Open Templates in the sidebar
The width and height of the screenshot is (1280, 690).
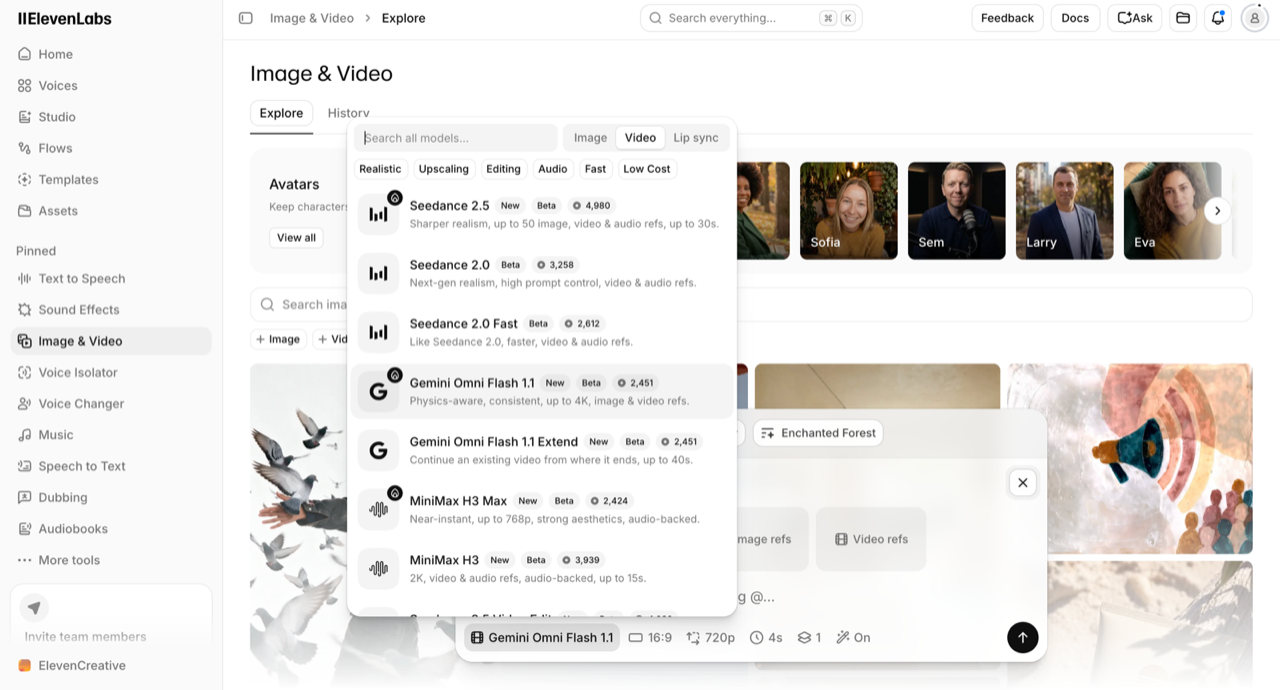click(x=111, y=180)
